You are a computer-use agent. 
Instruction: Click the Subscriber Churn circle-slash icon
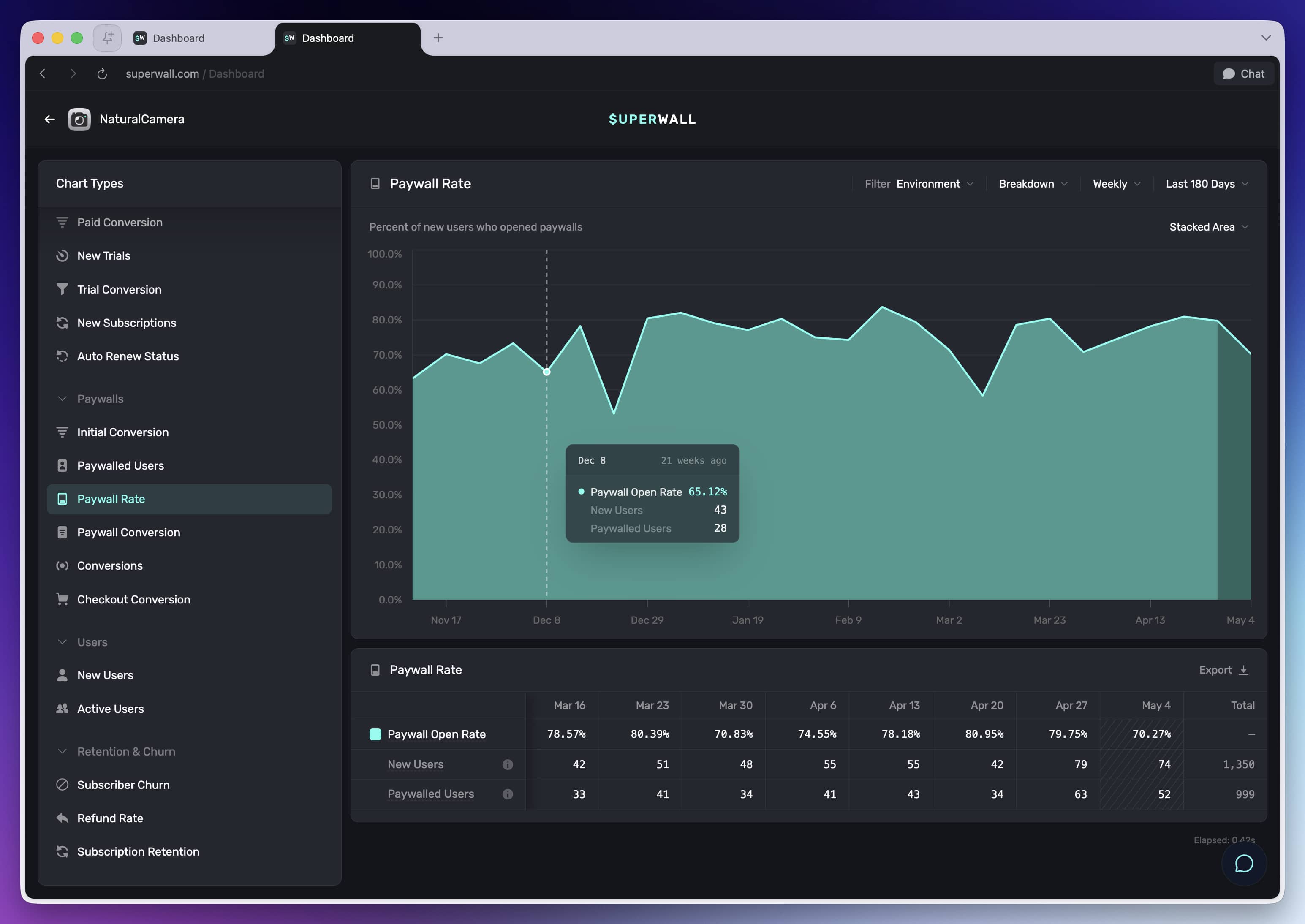(62, 785)
